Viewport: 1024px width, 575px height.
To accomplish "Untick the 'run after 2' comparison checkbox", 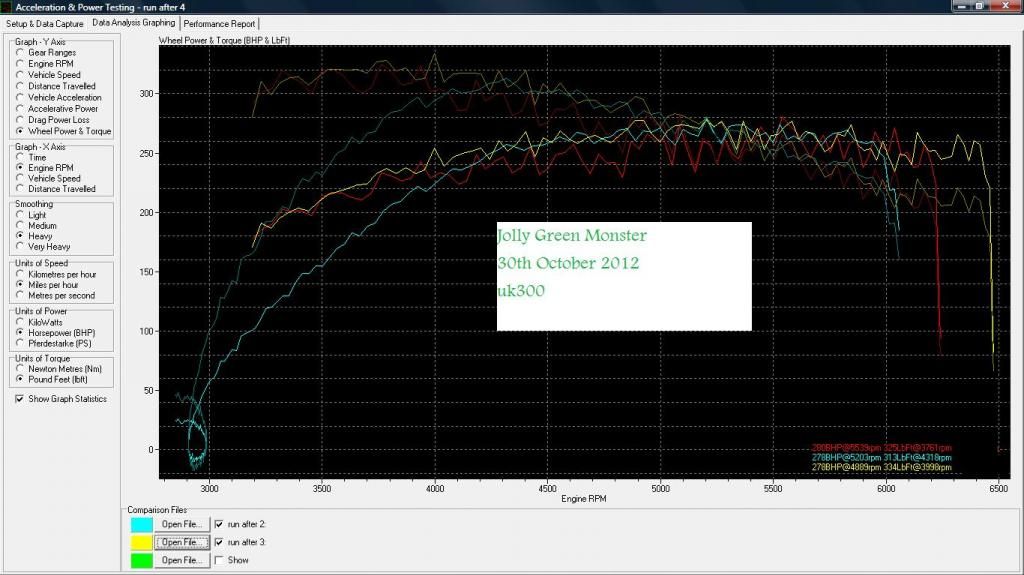I will 219,524.
